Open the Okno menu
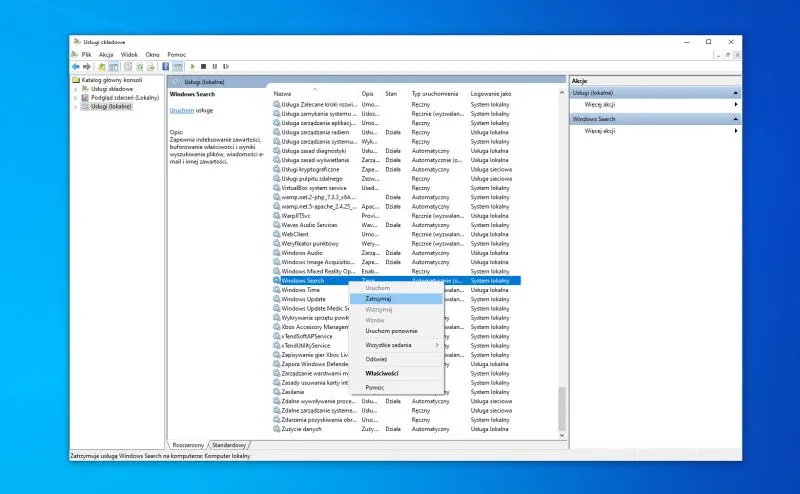The image size is (800, 494). pyautogui.click(x=153, y=55)
